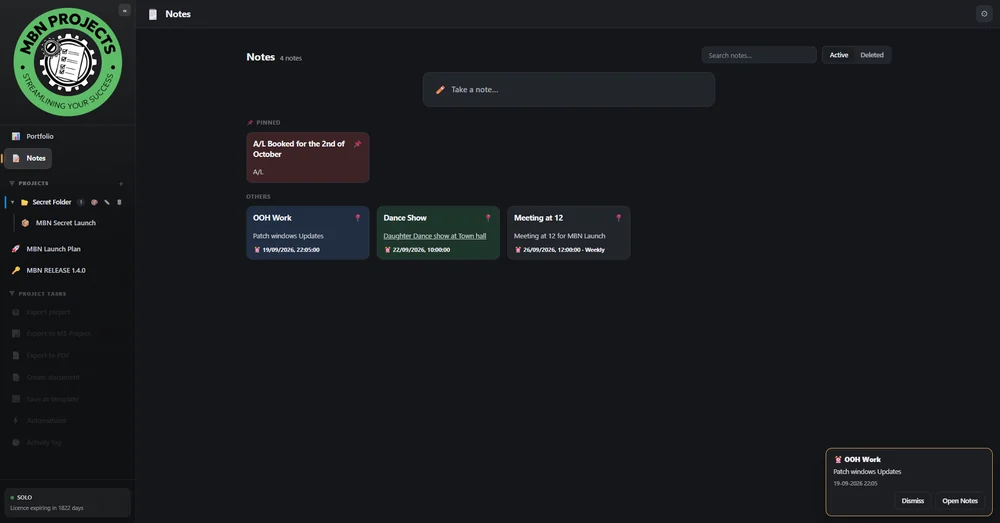Click '4 notes' count label
Image resolution: width=1000 pixels, height=523 pixels.
pos(291,58)
